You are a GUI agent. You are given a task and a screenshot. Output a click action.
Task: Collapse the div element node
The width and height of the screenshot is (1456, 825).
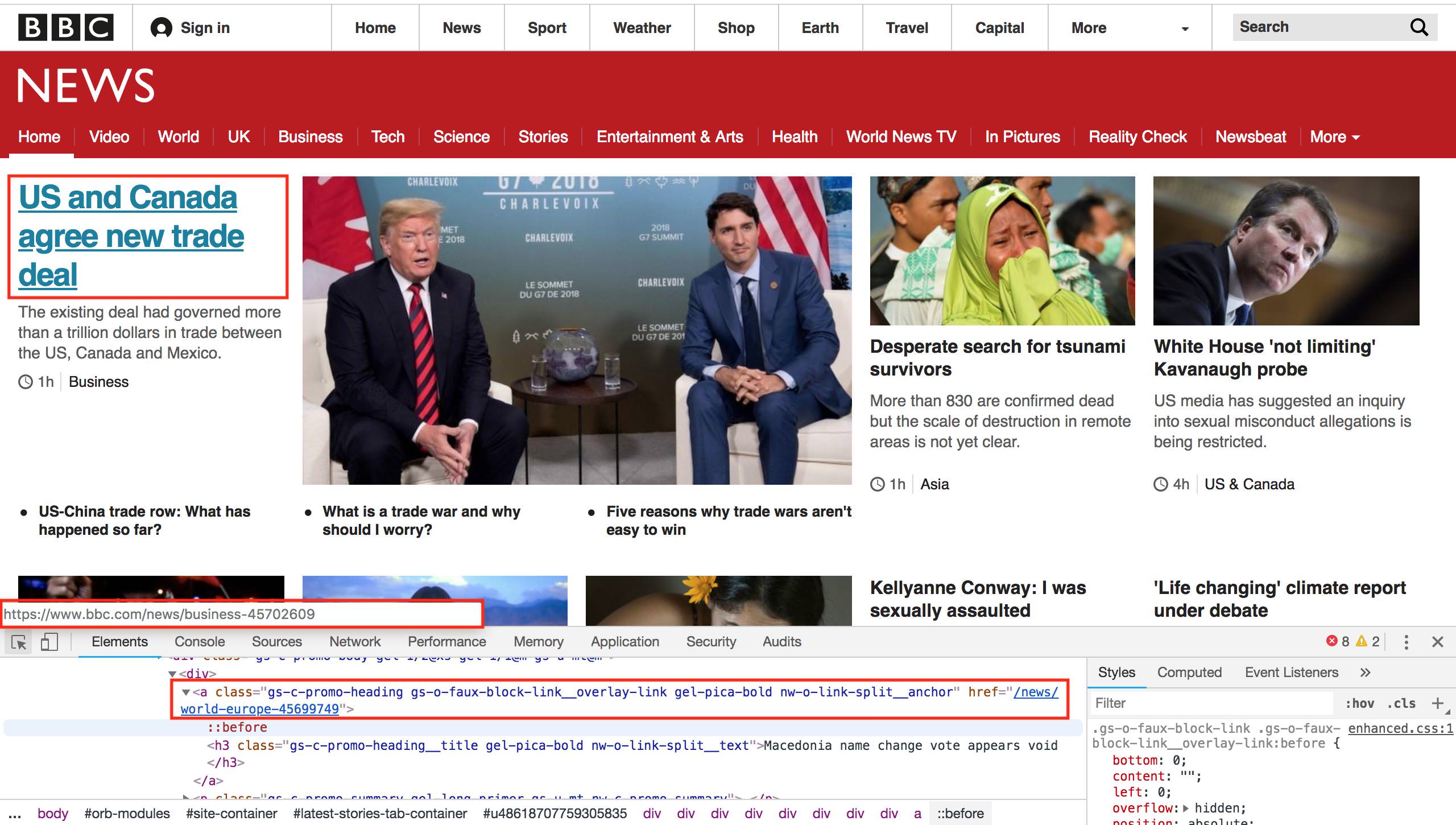172,674
